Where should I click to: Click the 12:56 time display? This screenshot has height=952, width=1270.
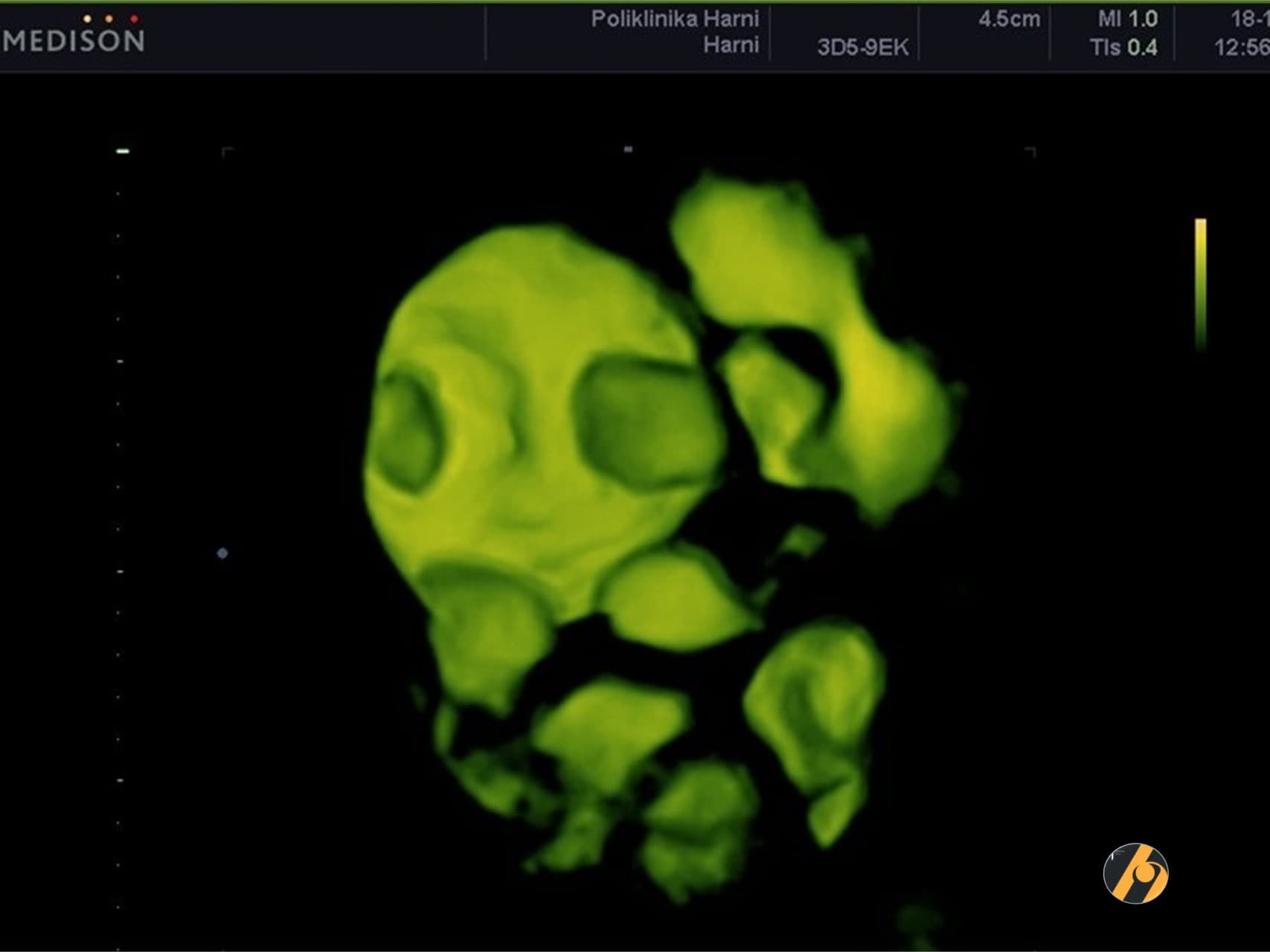point(1241,48)
